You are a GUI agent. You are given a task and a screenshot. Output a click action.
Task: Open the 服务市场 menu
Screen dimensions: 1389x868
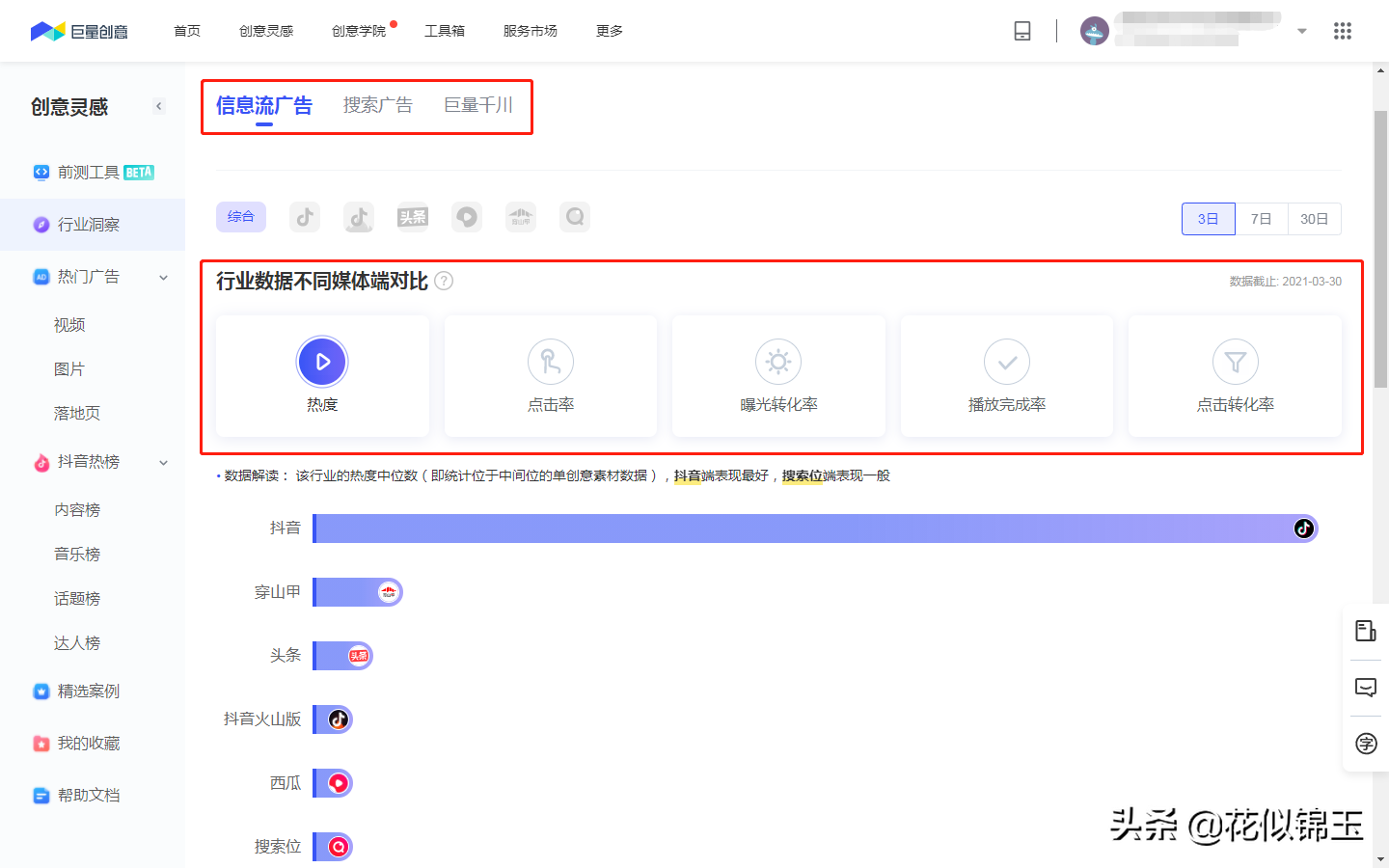point(531,31)
